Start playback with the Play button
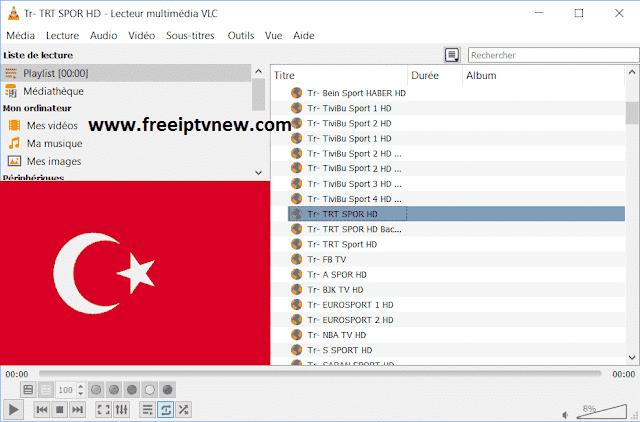Viewport: 640px width, 422px height. pos(13,409)
